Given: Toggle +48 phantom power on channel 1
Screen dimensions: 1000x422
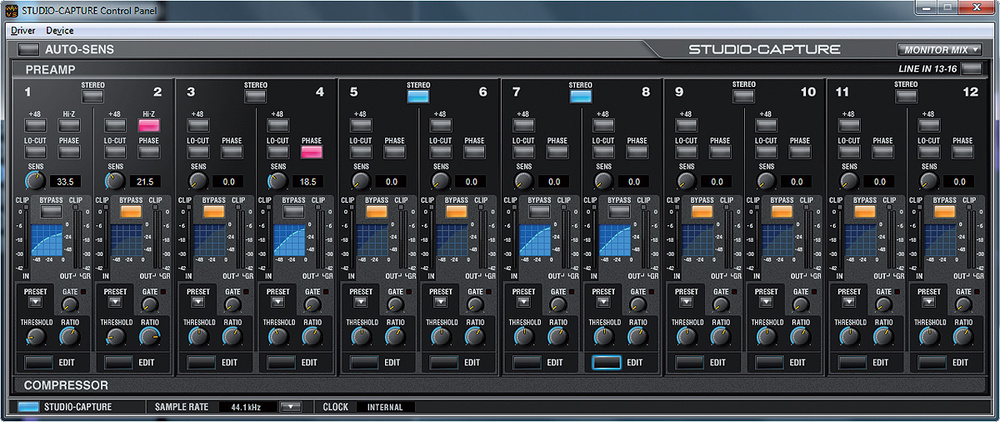Looking at the screenshot, I should tap(35, 126).
